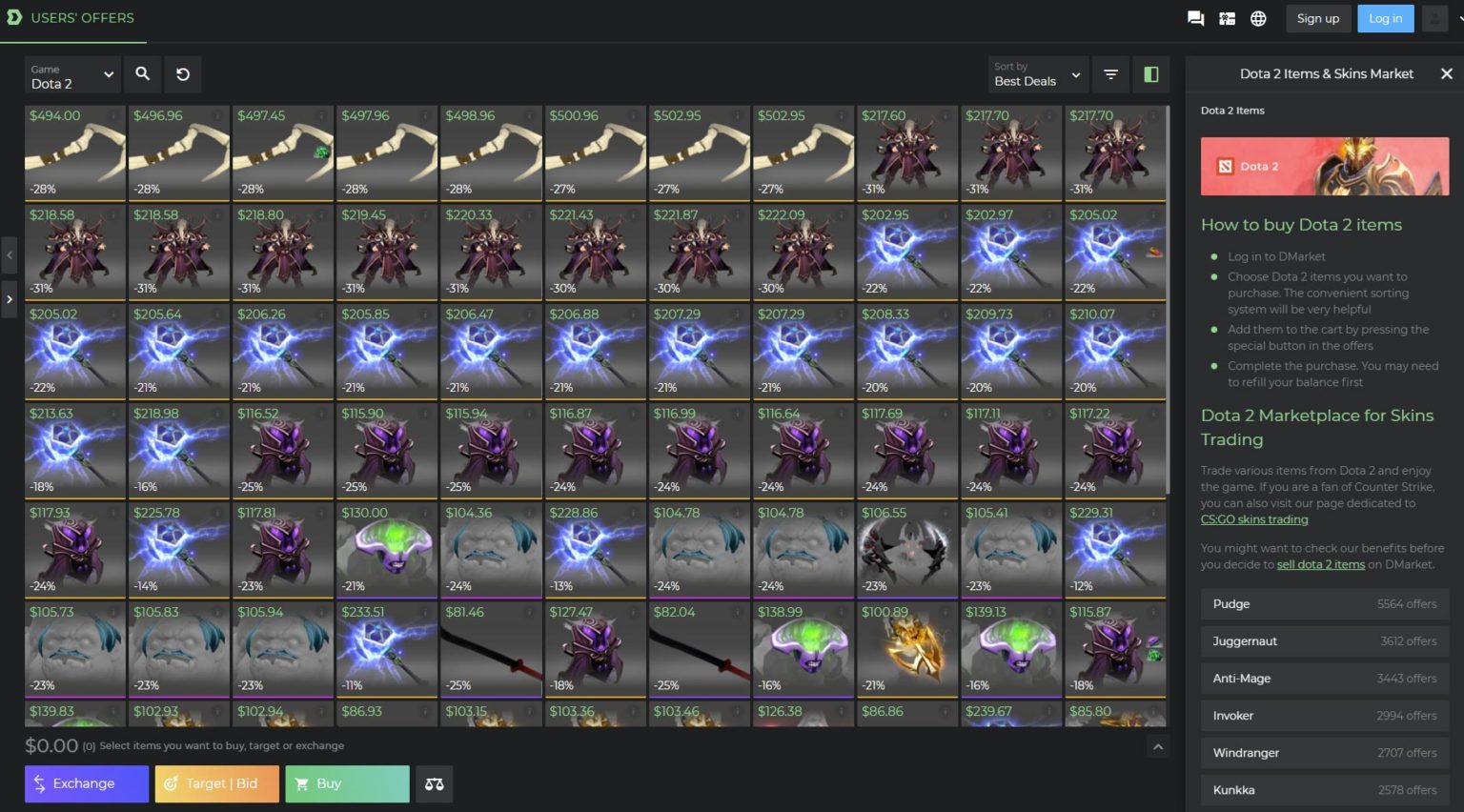Select the $218.80 item card
This screenshot has height=812, width=1464.
pos(282,252)
